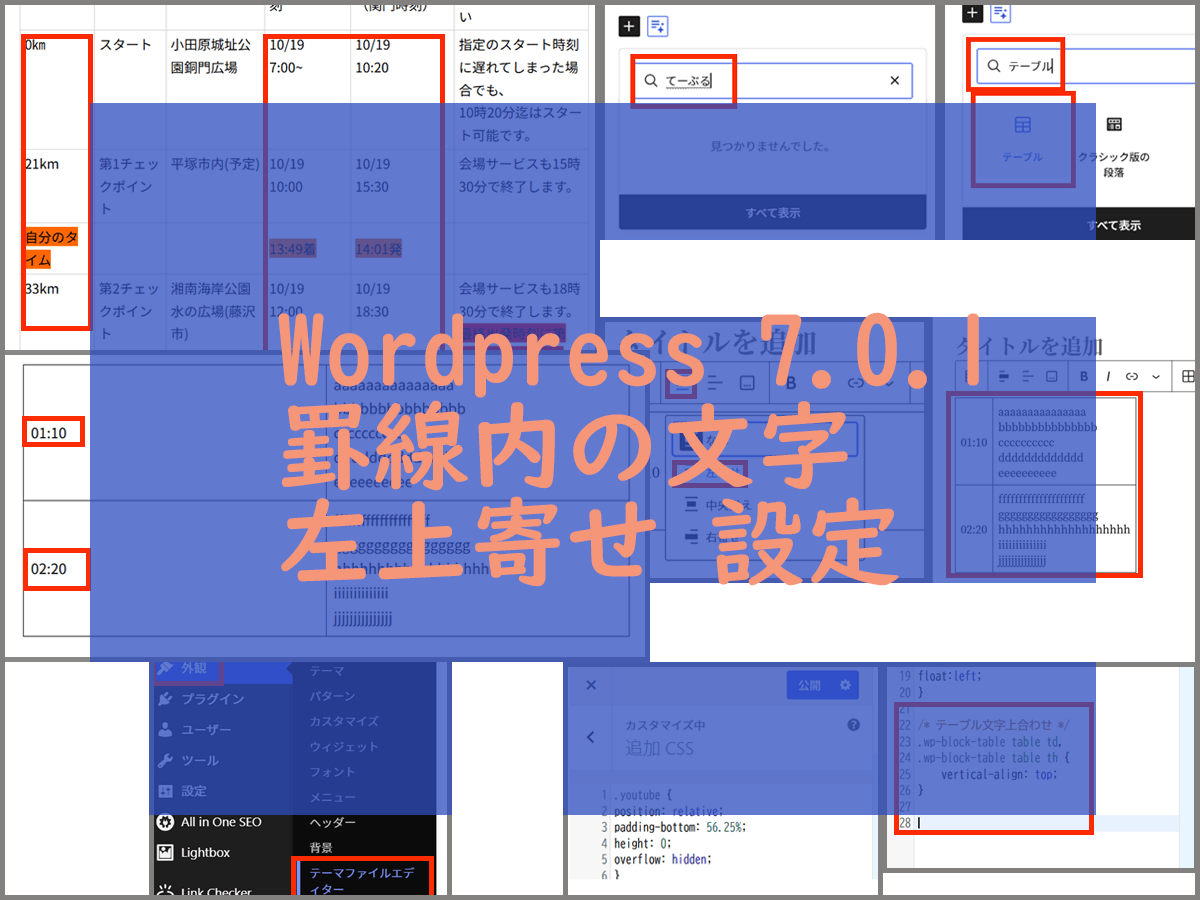This screenshot has height=900, width=1200.
Task: Click the sliders icon beside 設定
Action: tap(166, 790)
